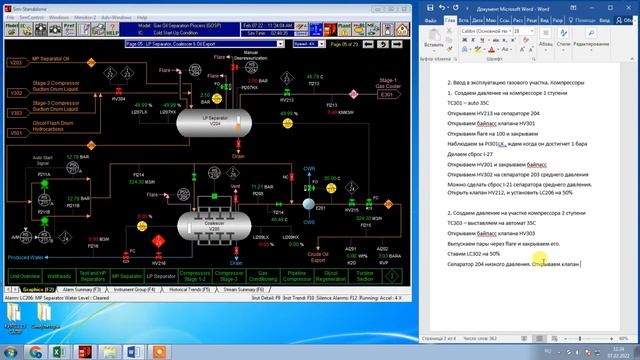The width and height of the screenshot is (640, 360).
Task: Open the page selector dropdown Page 05
Action: [x=280, y=44]
